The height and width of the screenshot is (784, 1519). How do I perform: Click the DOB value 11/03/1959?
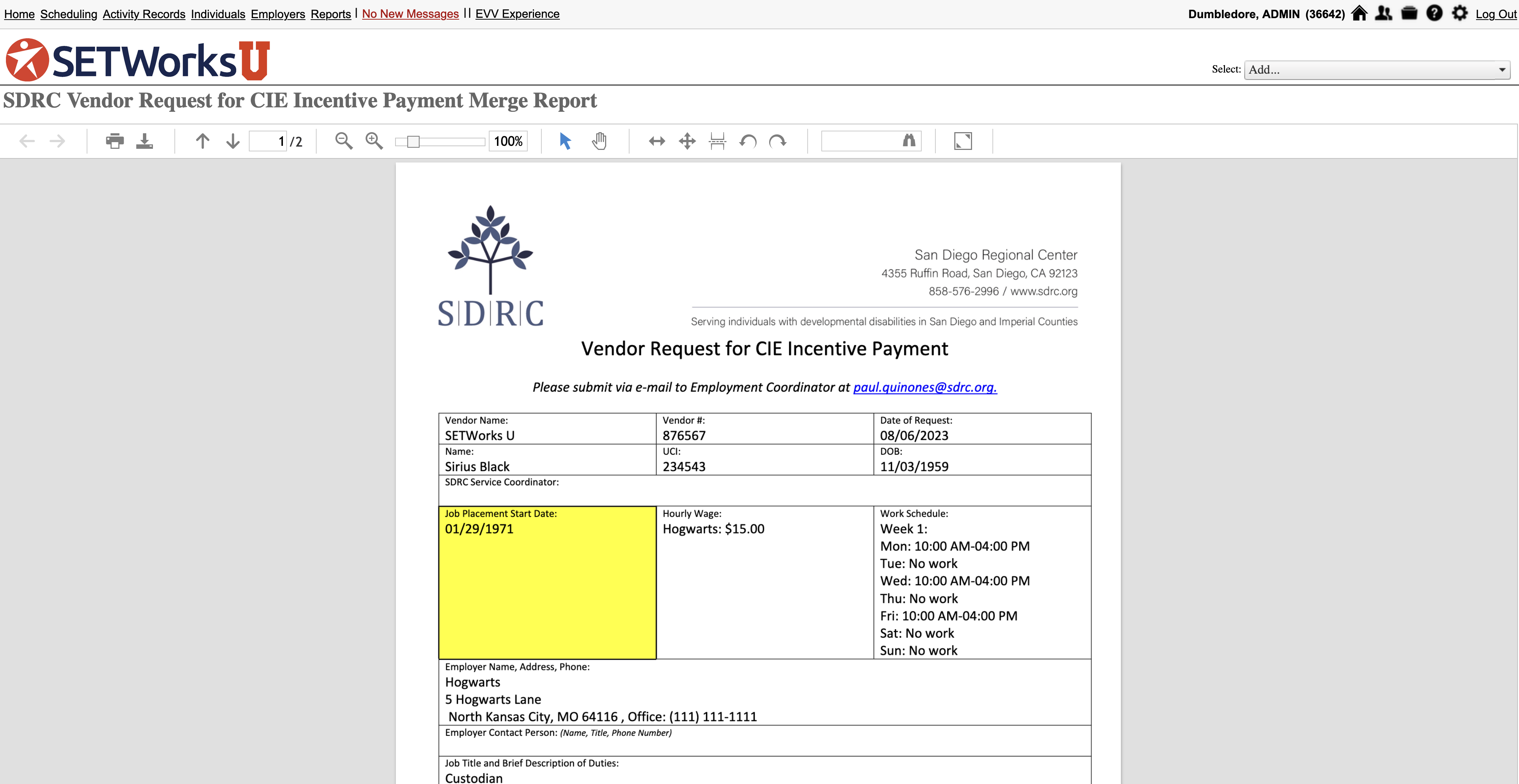(914, 466)
